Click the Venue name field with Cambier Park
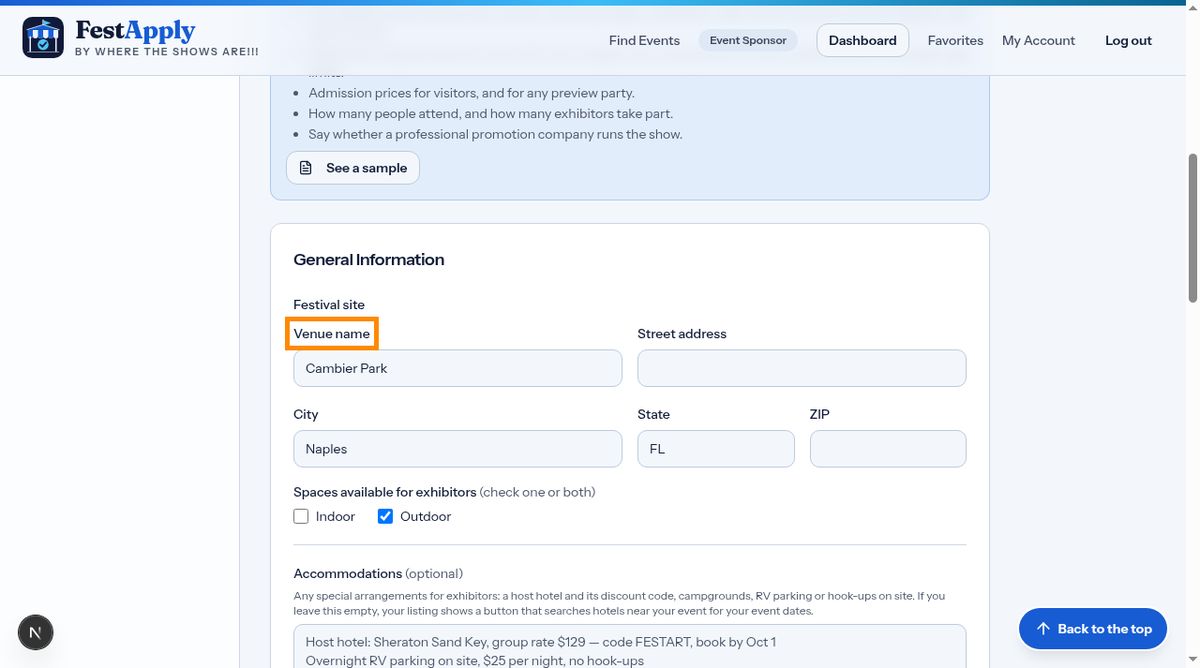The width and height of the screenshot is (1200, 668). click(458, 368)
